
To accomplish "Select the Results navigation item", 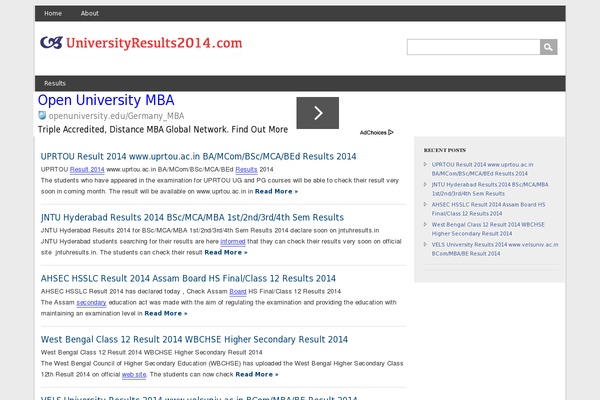I will click(x=55, y=83).
